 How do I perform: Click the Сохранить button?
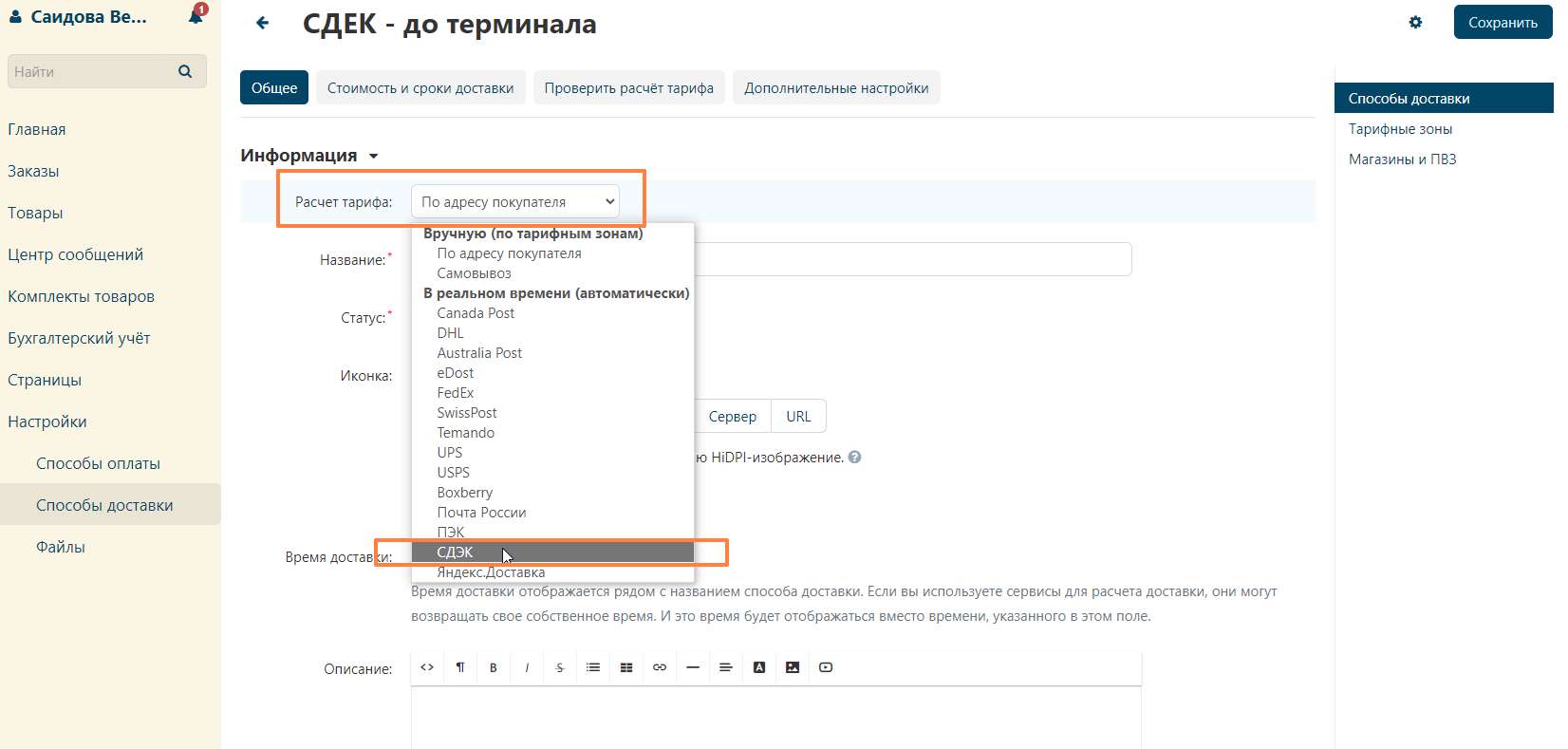click(x=1503, y=22)
